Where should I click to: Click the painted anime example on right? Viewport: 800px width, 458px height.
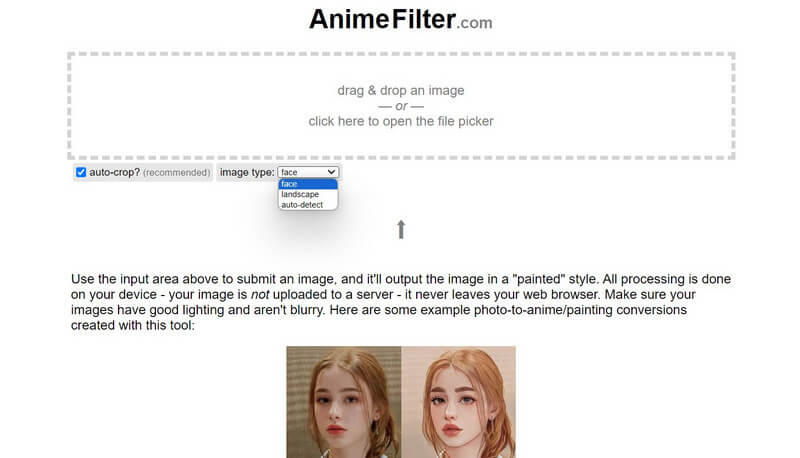click(x=458, y=402)
